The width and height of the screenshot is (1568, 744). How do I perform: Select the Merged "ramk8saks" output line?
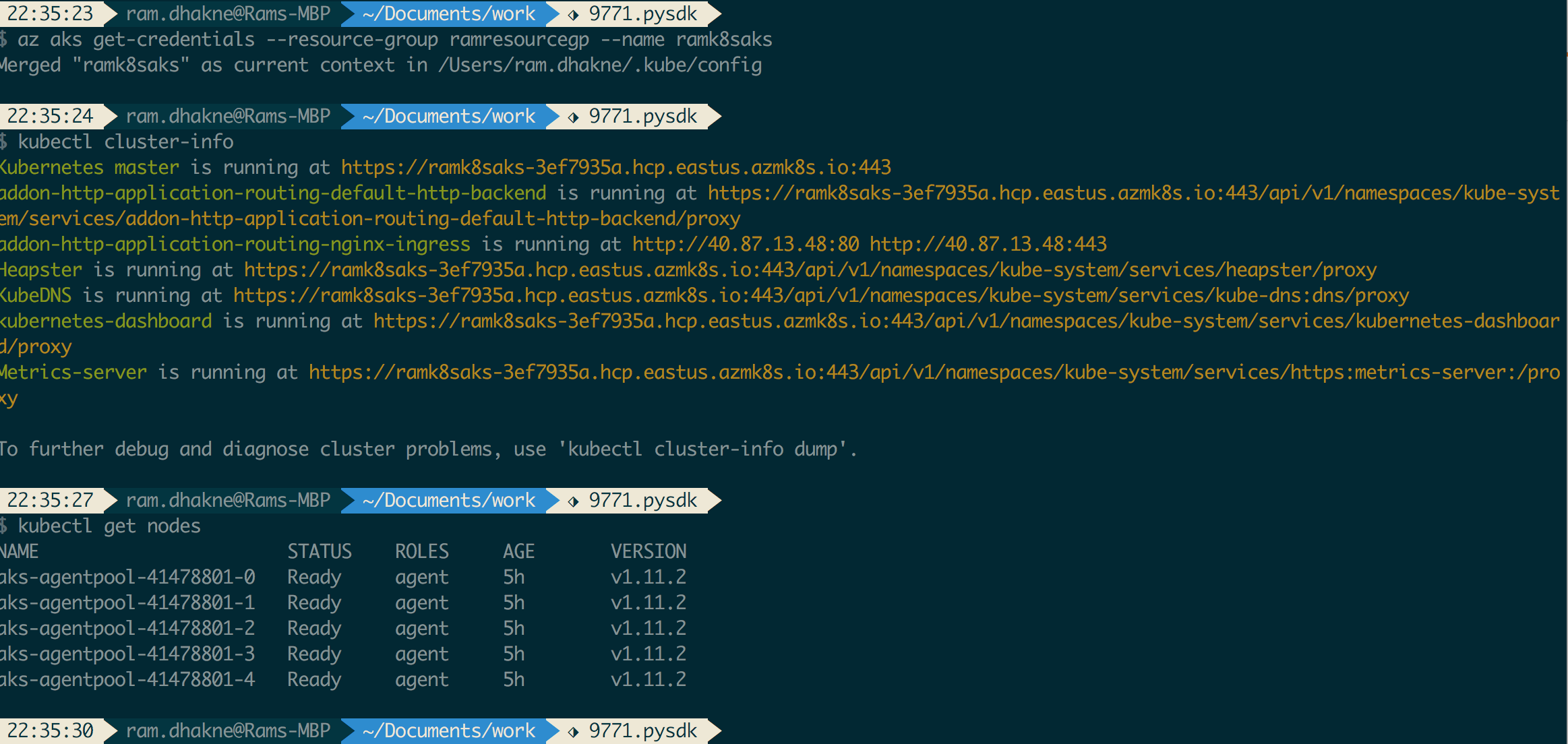click(x=381, y=65)
